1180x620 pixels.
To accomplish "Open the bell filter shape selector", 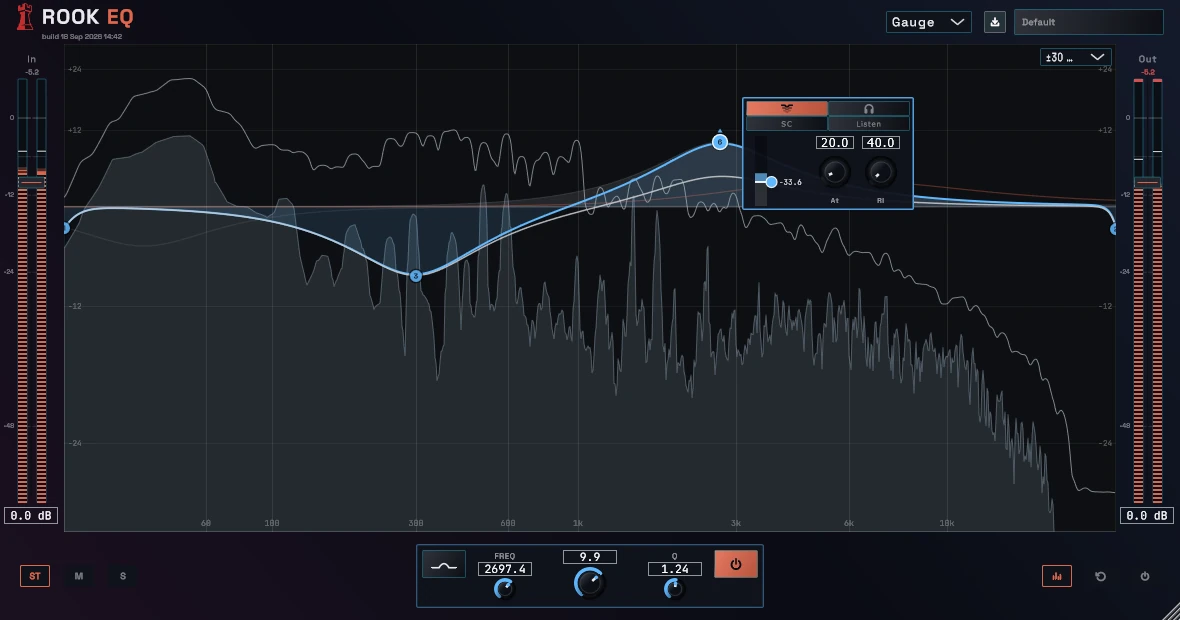I will tap(444, 564).
